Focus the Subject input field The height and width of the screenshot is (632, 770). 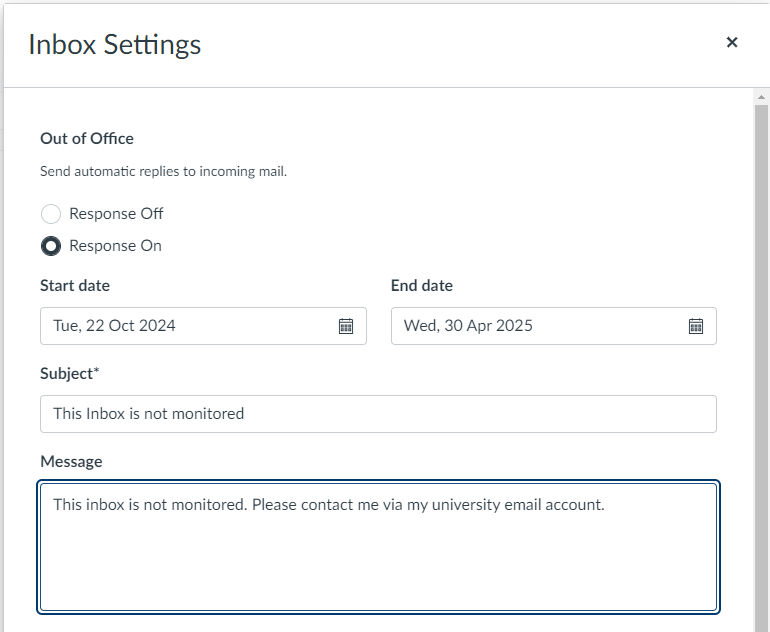pyautogui.click(x=378, y=414)
